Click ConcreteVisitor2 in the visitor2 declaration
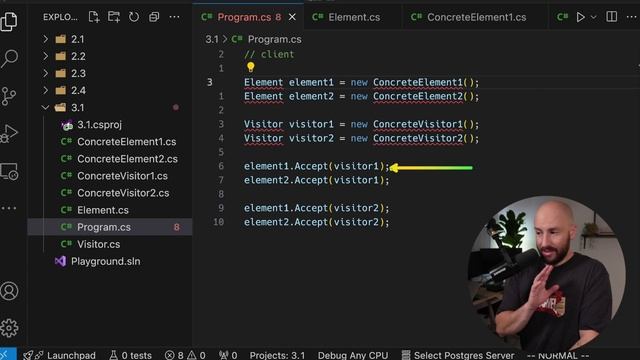Screen dimensions: 640x360 tap(418, 138)
